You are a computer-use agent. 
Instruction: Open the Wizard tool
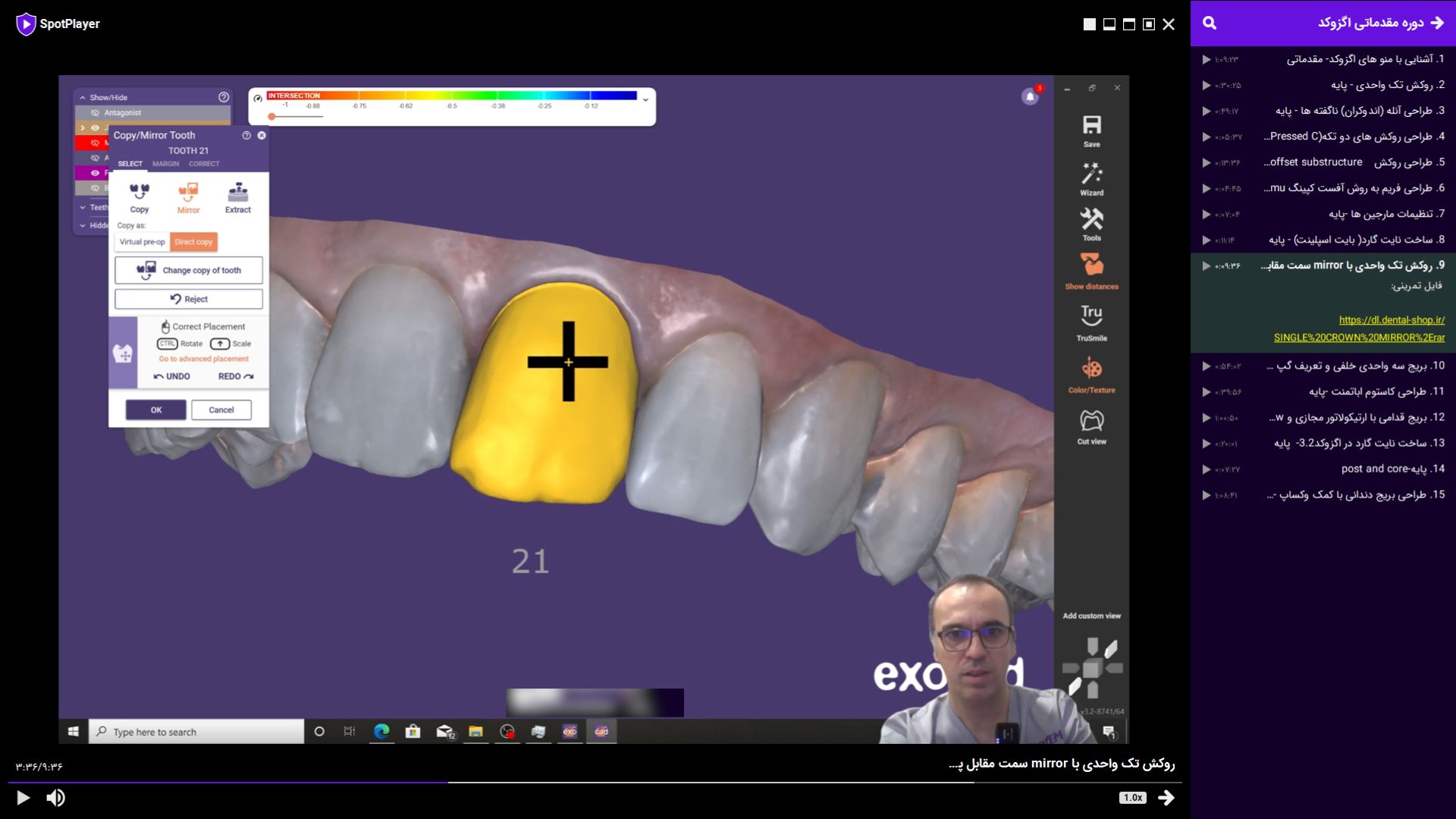click(x=1091, y=179)
